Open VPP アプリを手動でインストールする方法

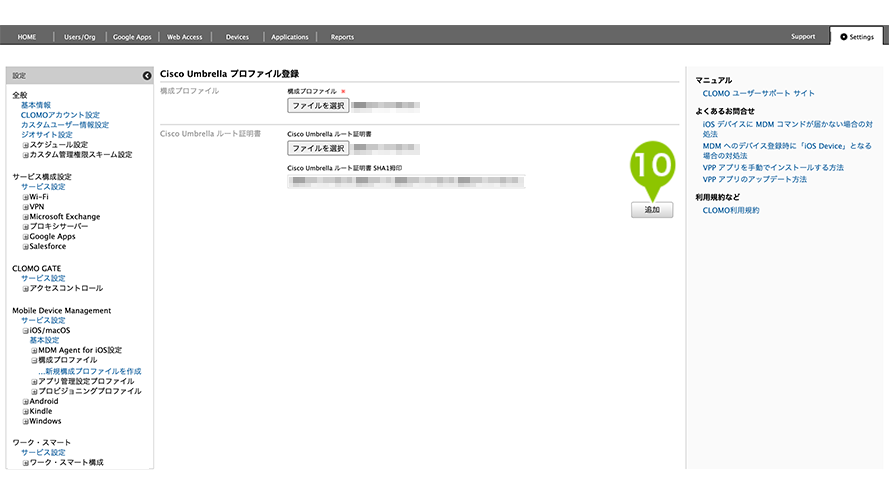click(x=773, y=167)
